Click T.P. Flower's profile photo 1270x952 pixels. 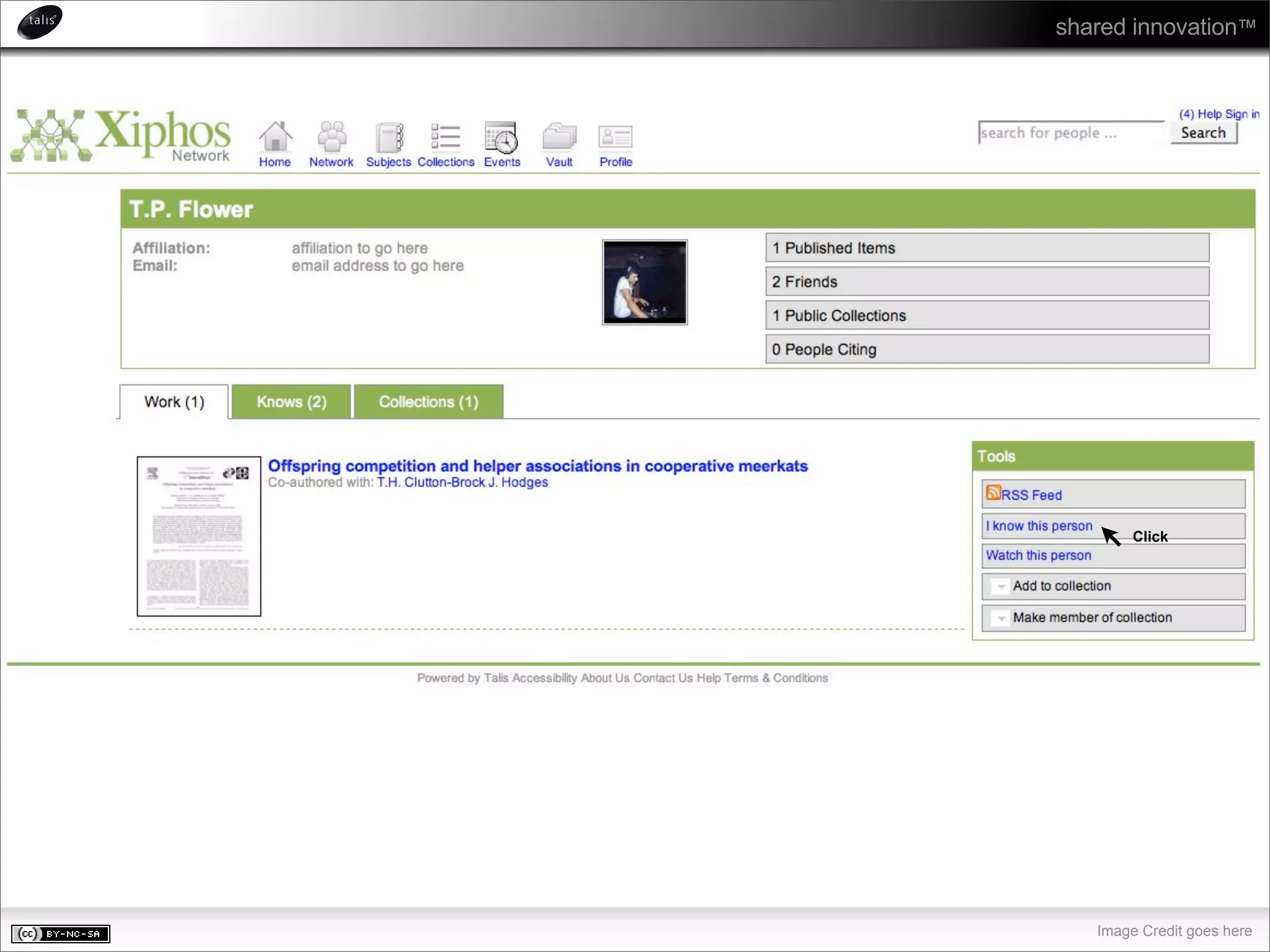(x=645, y=283)
